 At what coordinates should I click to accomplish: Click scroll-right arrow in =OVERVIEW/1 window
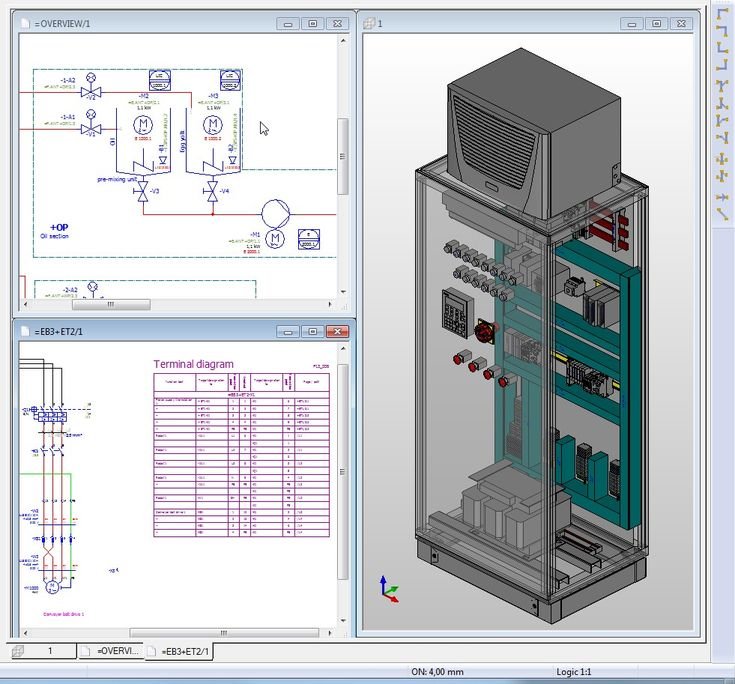(x=330, y=304)
